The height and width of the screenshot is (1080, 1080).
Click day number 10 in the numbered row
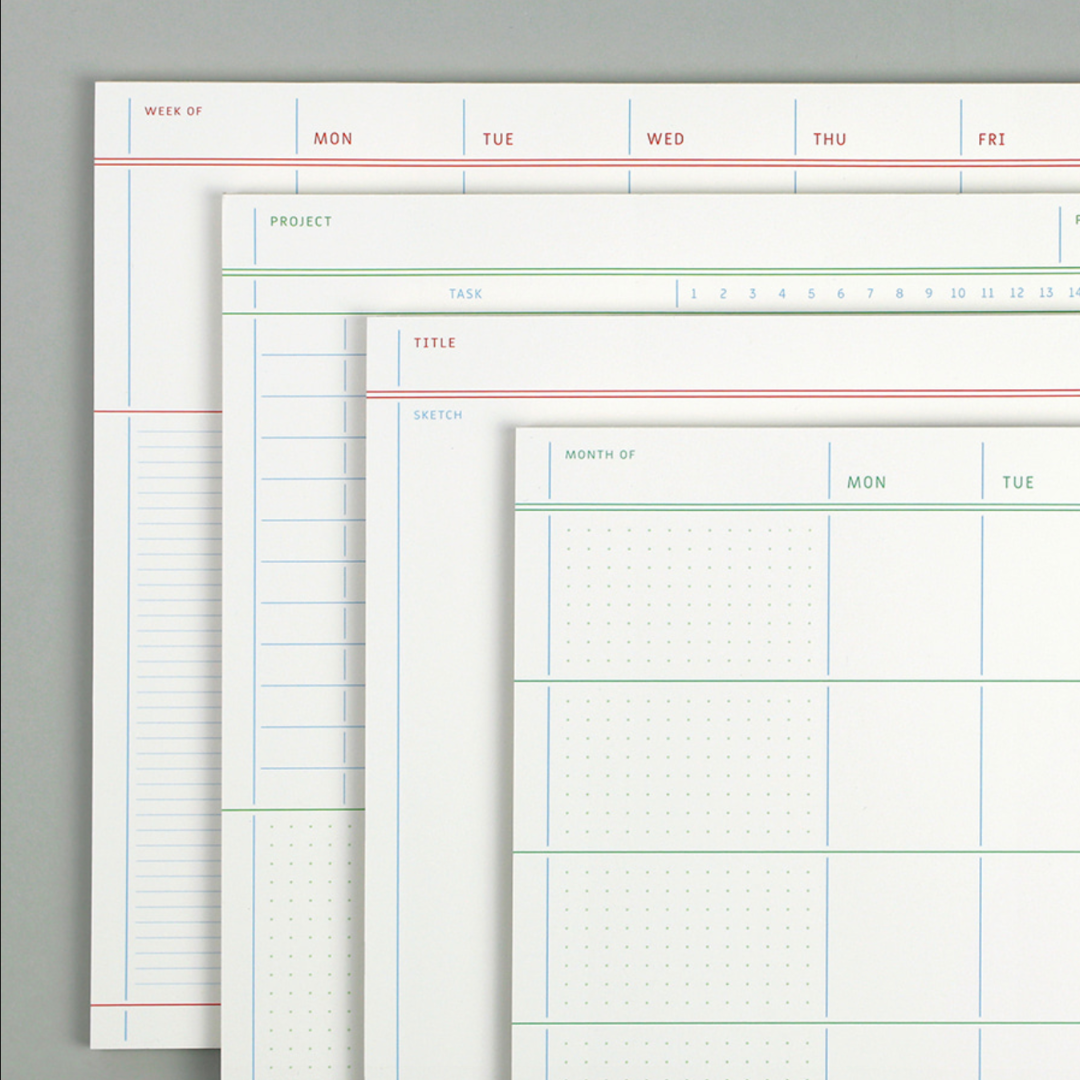[x=957, y=293]
